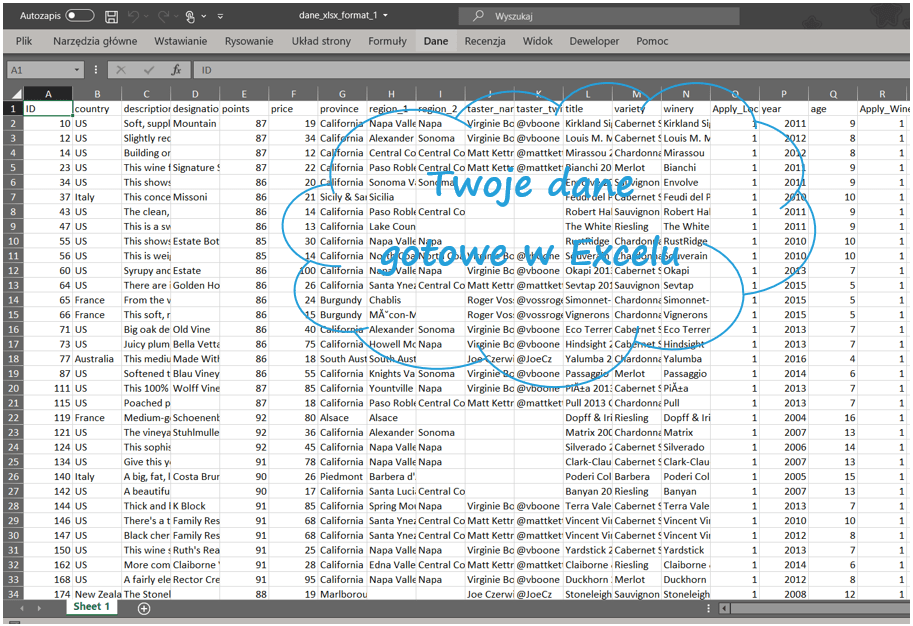Click the Insert Function fx icon
This screenshot has height=626, width=913.
(176, 70)
